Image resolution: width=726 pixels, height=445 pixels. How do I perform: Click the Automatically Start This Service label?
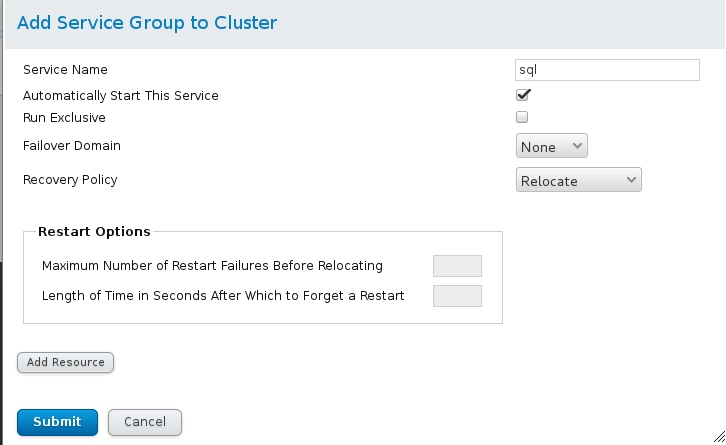click(x=120, y=96)
